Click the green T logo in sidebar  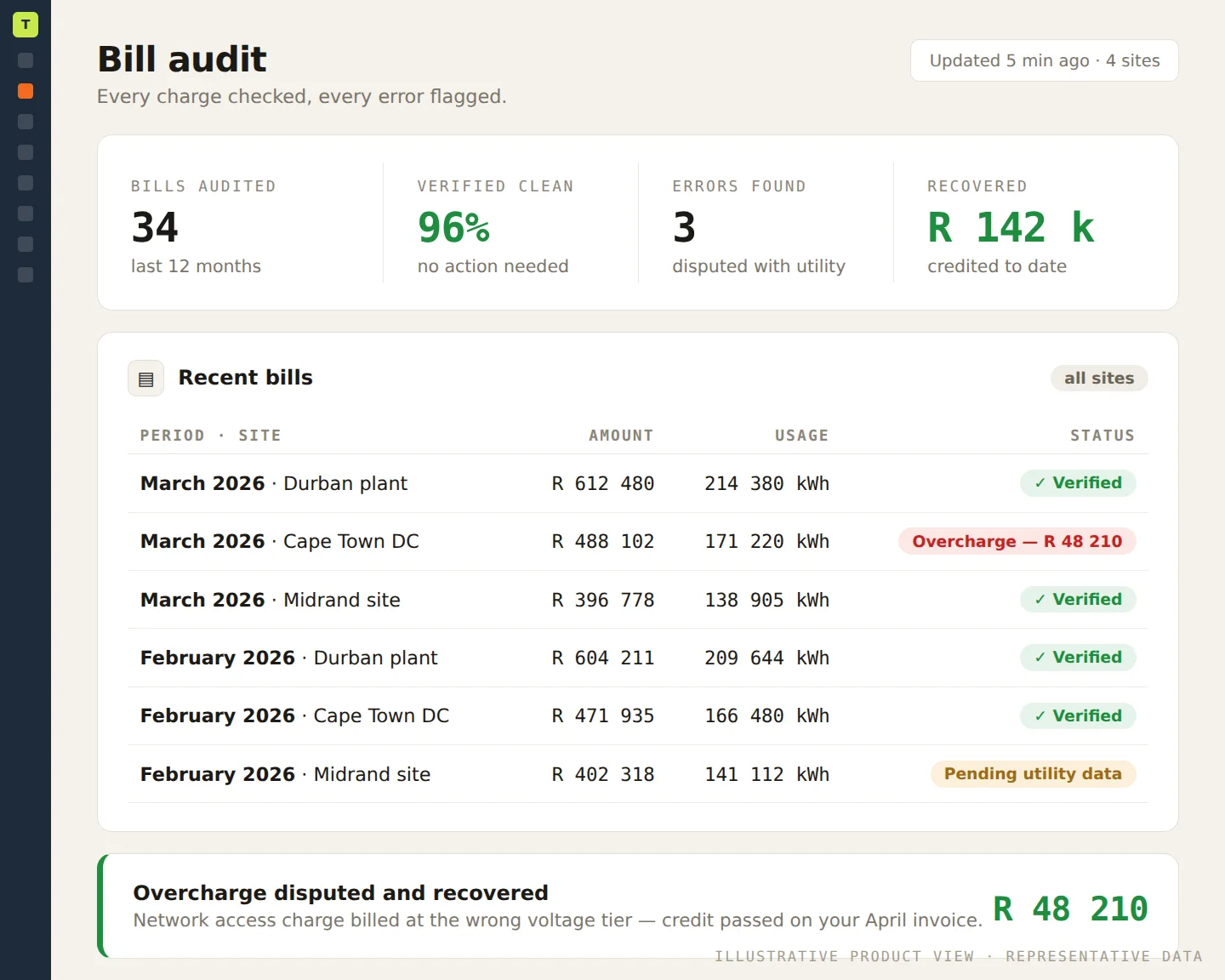[x=26, y=25]
